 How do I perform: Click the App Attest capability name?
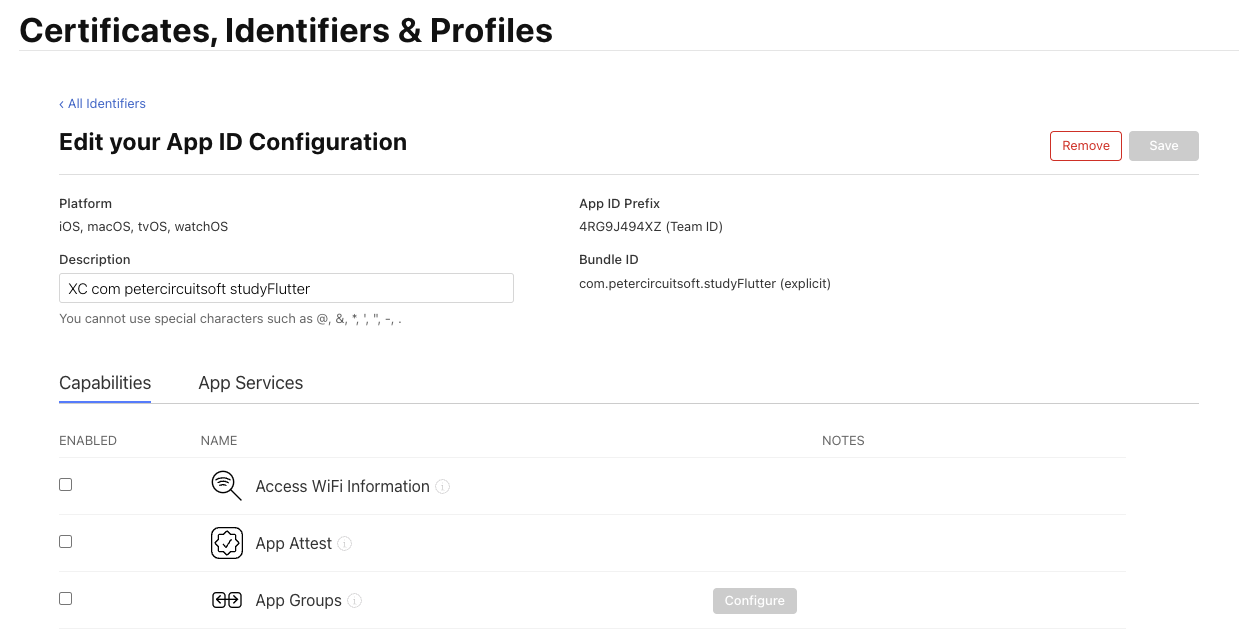(x=294, y=544)
